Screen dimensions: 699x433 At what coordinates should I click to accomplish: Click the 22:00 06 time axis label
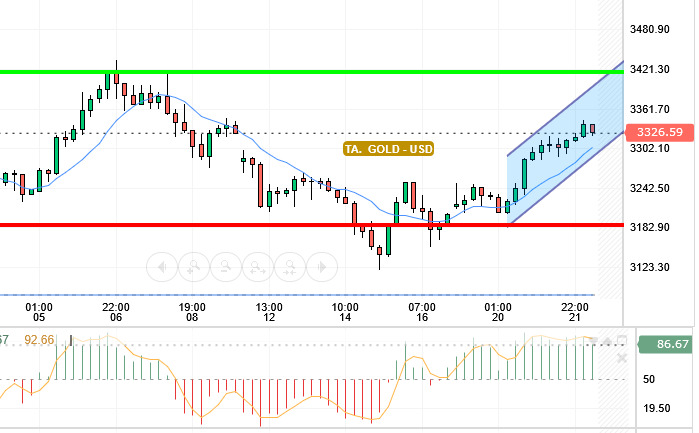coord(115,312)
